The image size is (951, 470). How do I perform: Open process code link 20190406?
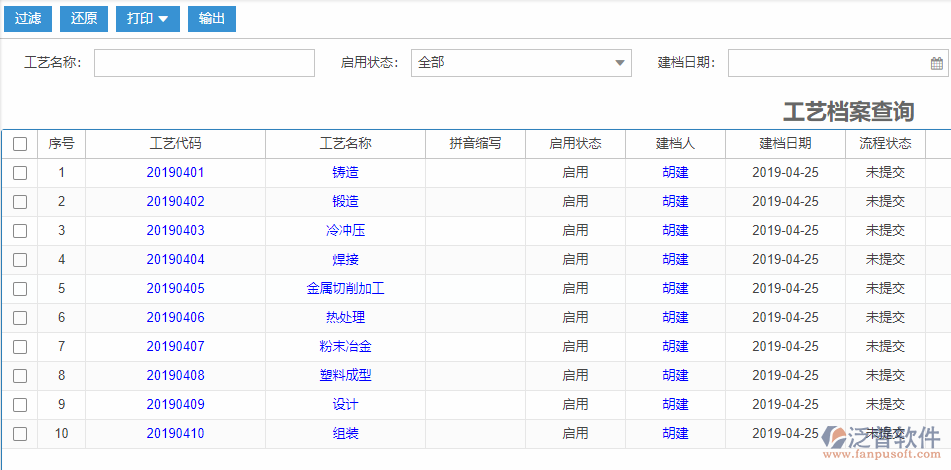tap(175, 317)
